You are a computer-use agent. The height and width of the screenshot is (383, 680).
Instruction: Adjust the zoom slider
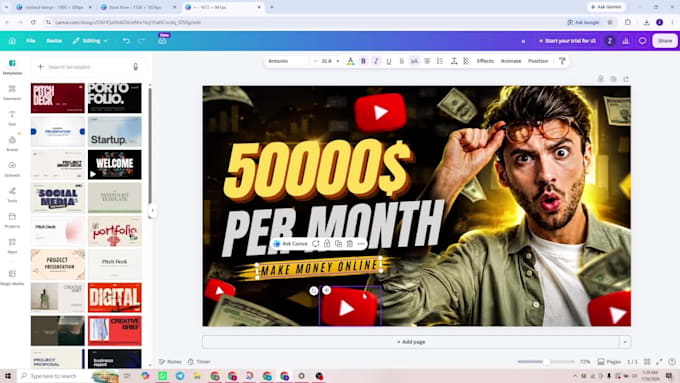546,361
